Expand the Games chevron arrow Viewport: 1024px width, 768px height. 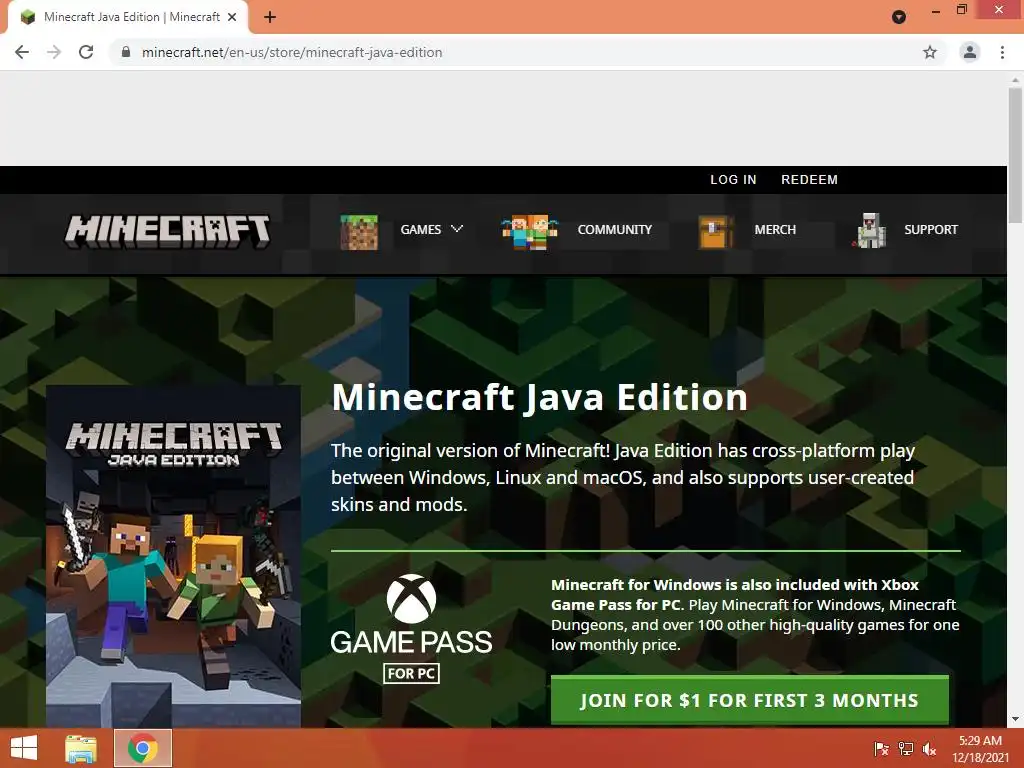coord(457,229)
